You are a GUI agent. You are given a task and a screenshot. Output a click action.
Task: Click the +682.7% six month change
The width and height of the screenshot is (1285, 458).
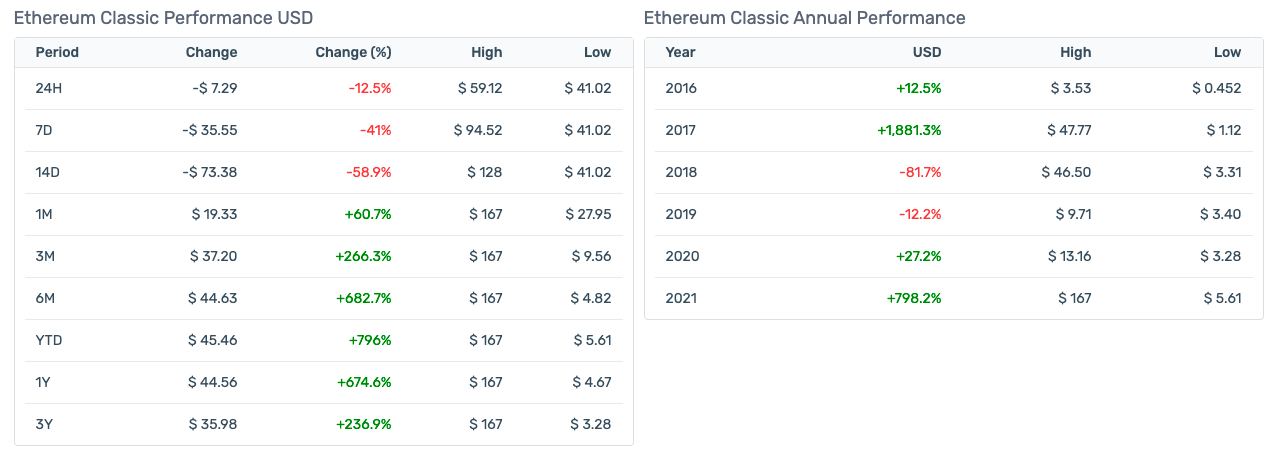pos(365,298)
